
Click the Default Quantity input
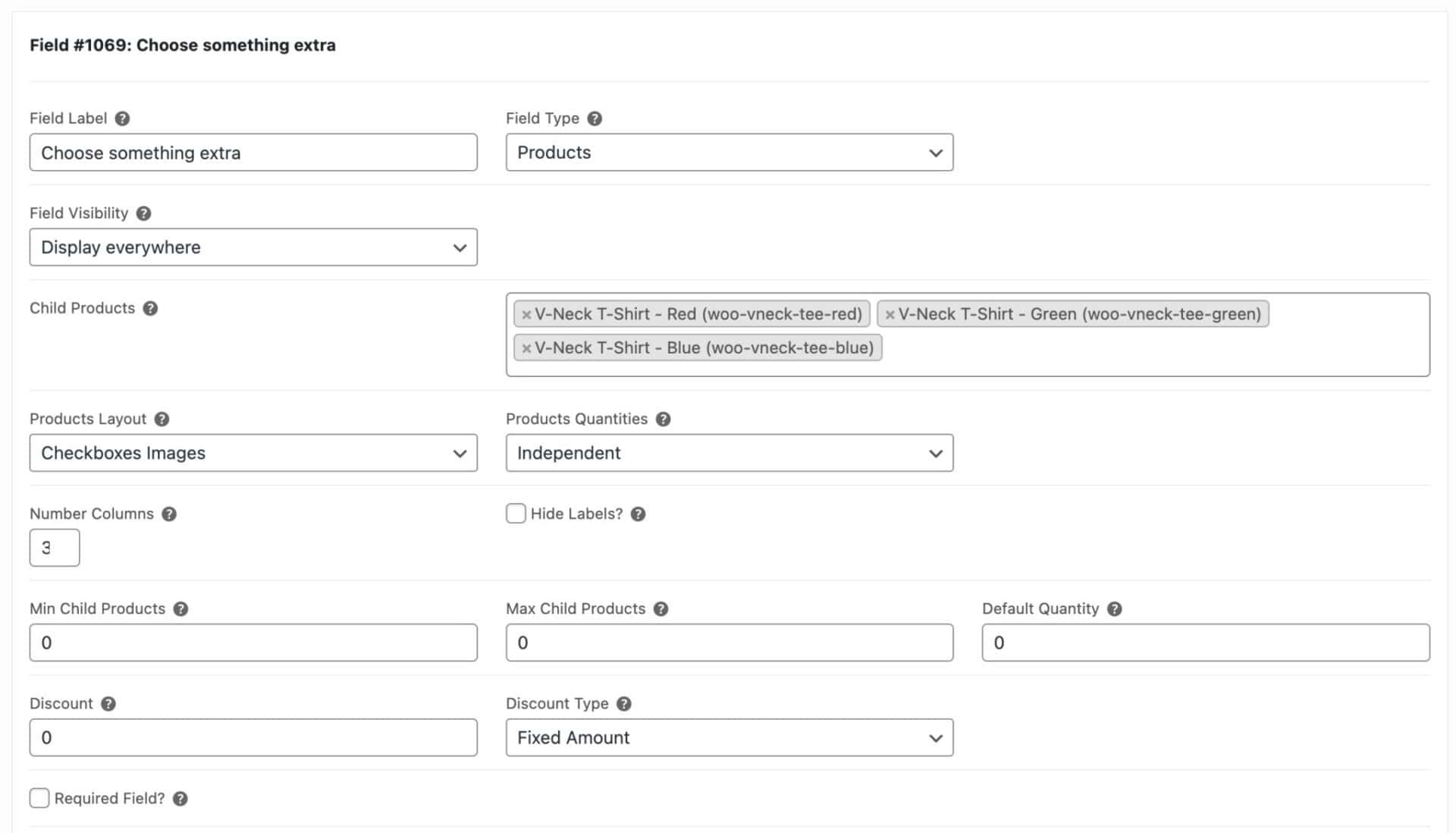click(1206, 643)
